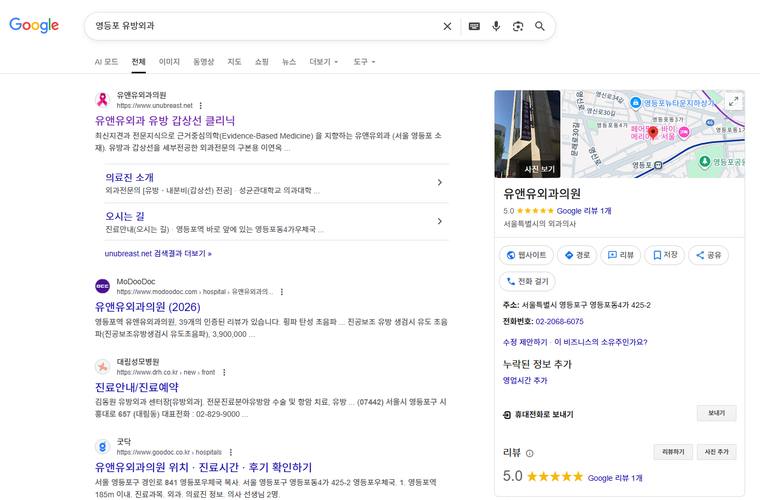760x500 pixels.
Task: Switch to AI 모드 tab
Action: [106, 62]
